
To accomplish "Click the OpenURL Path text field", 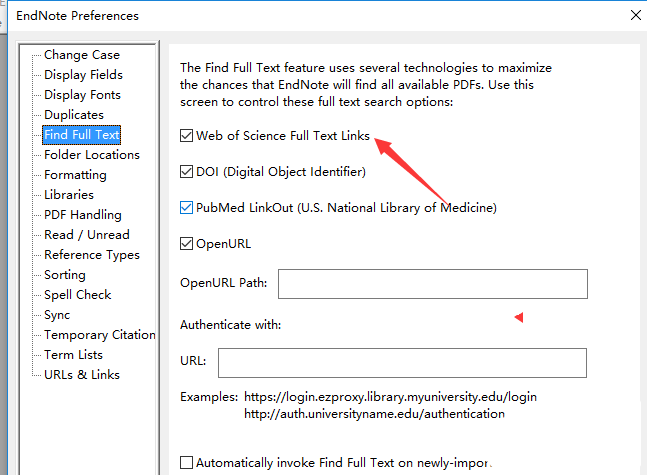I will 432,284.
